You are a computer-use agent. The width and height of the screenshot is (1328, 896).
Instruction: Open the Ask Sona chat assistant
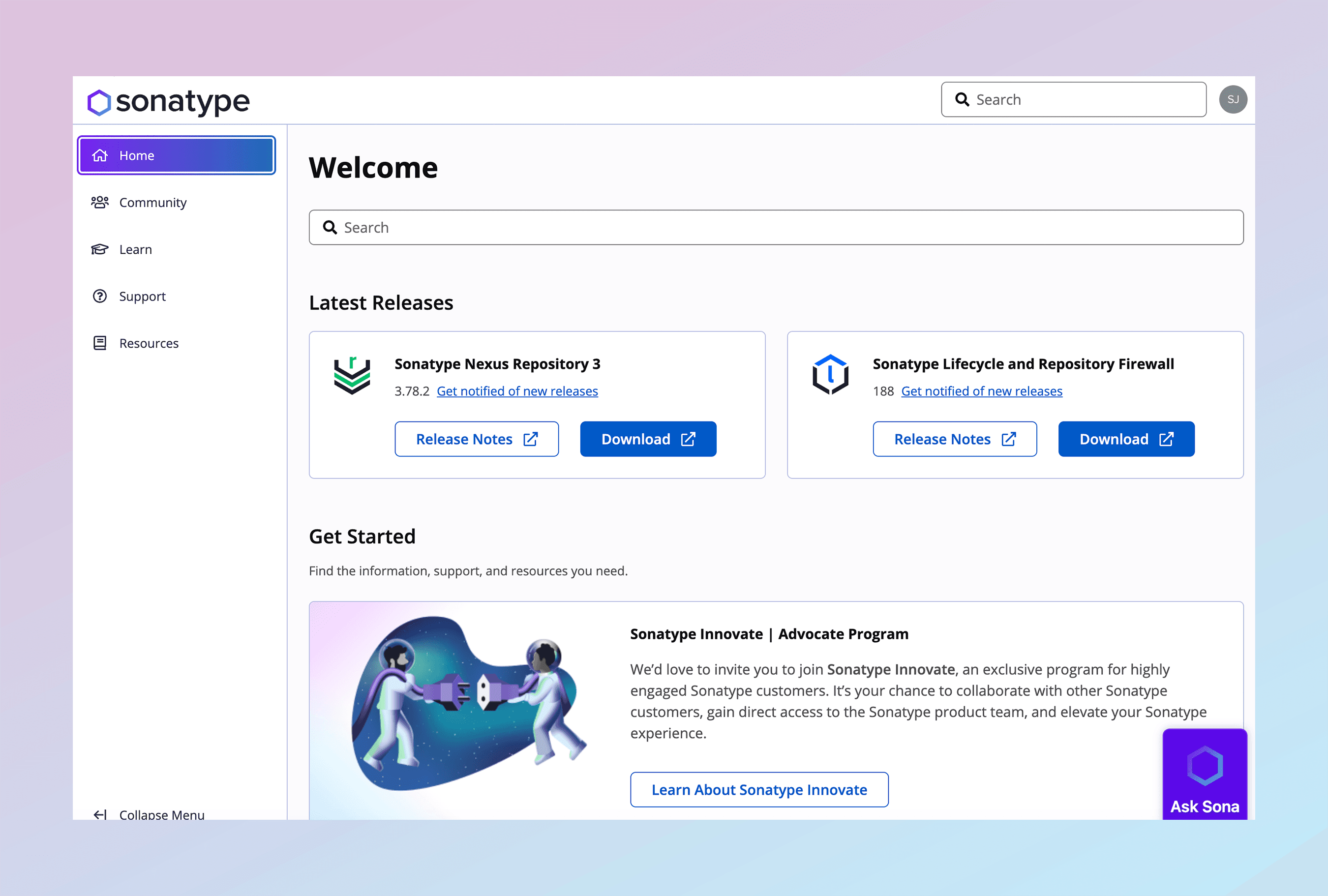[1205, 774]
